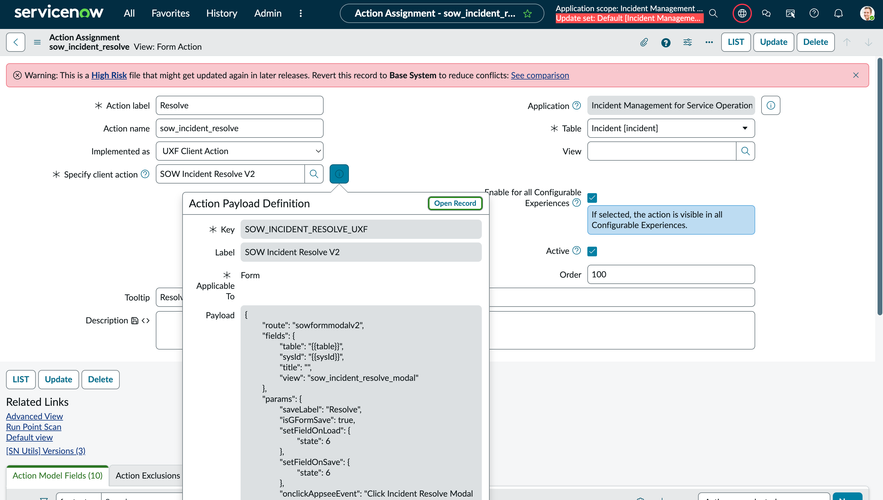Open SN Utils Versions link
This screenshot has width=883, height=500.
pyautogui.click(x=46, y=451)
